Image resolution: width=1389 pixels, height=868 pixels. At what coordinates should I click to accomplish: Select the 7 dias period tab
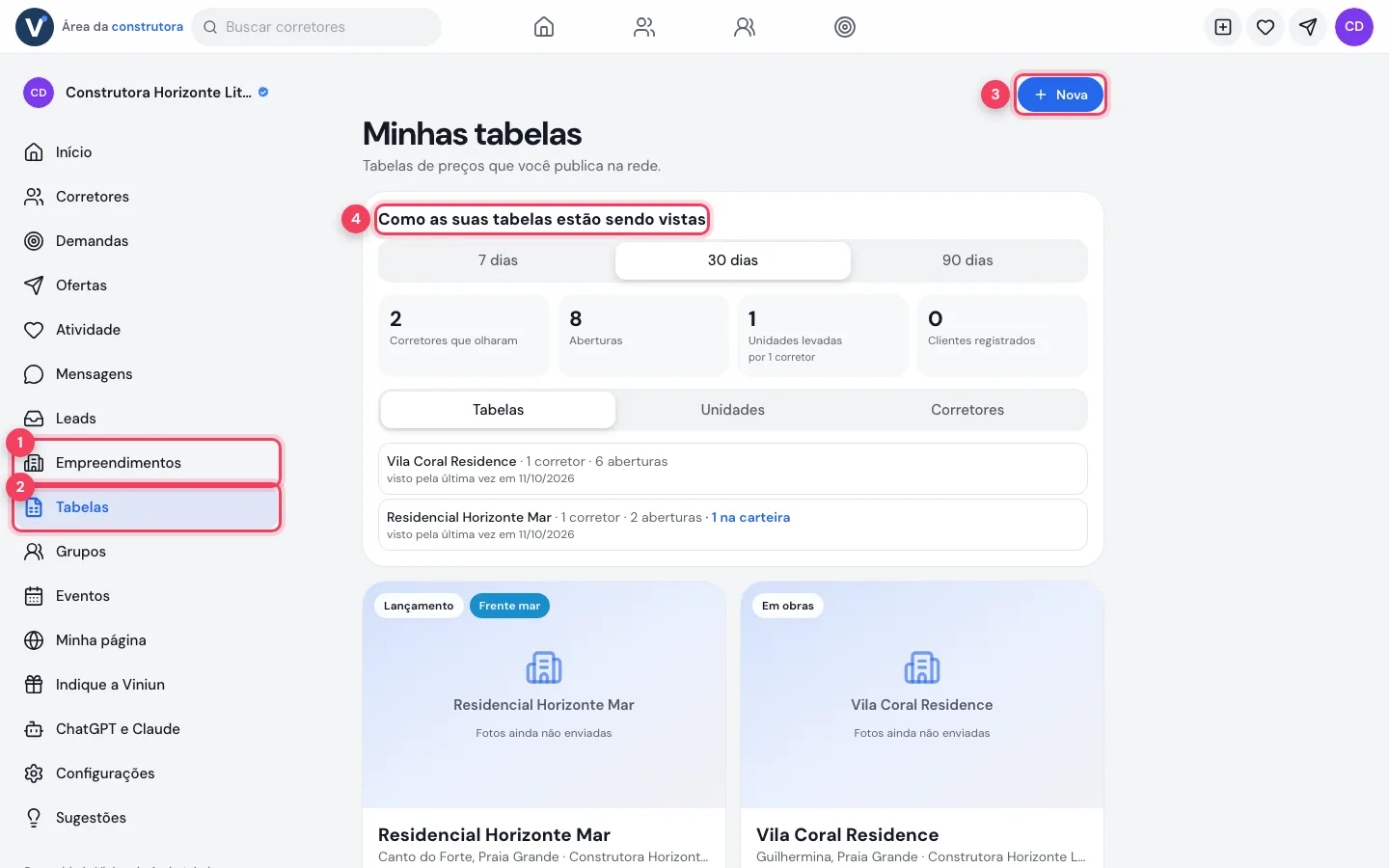[x=498, y=260]
